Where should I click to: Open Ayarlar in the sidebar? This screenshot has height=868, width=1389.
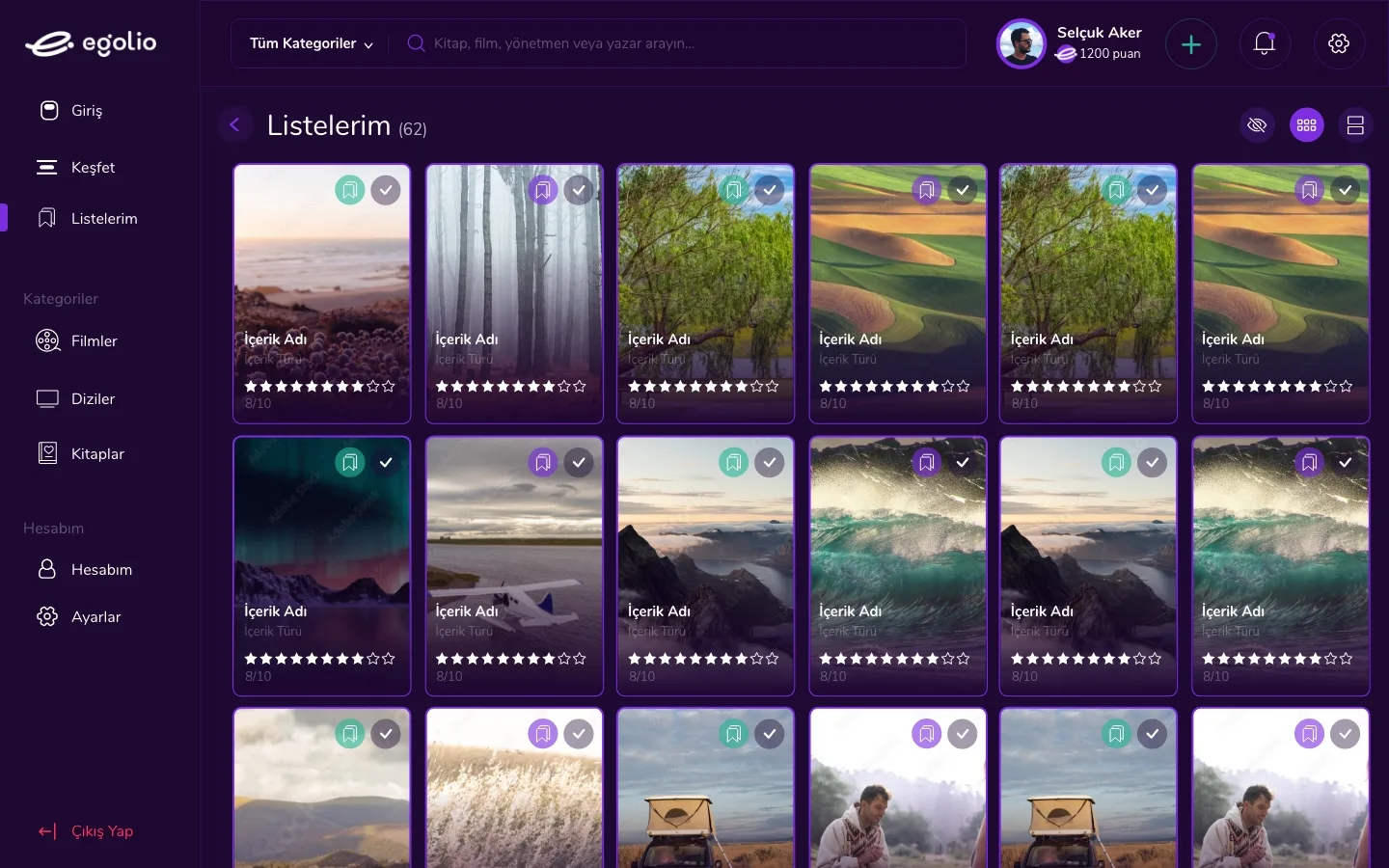78,617
